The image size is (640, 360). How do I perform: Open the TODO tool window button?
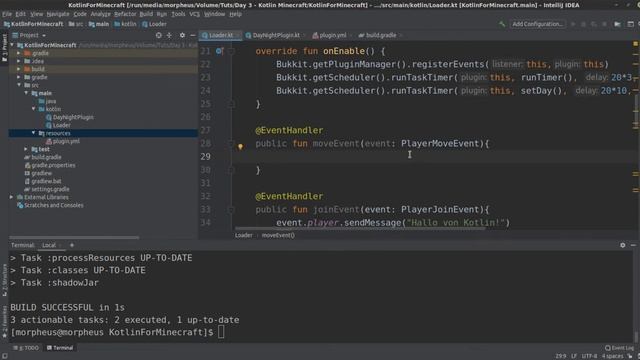[x=26, y=348]
